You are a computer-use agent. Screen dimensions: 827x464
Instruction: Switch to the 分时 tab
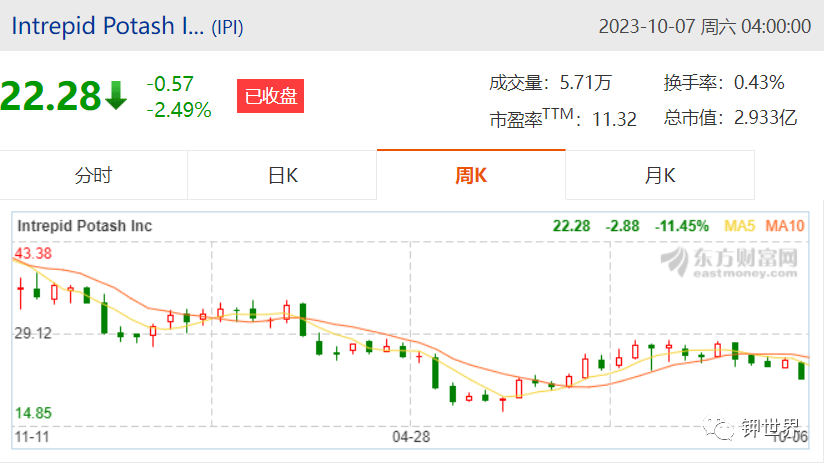[x=93, y=175]
